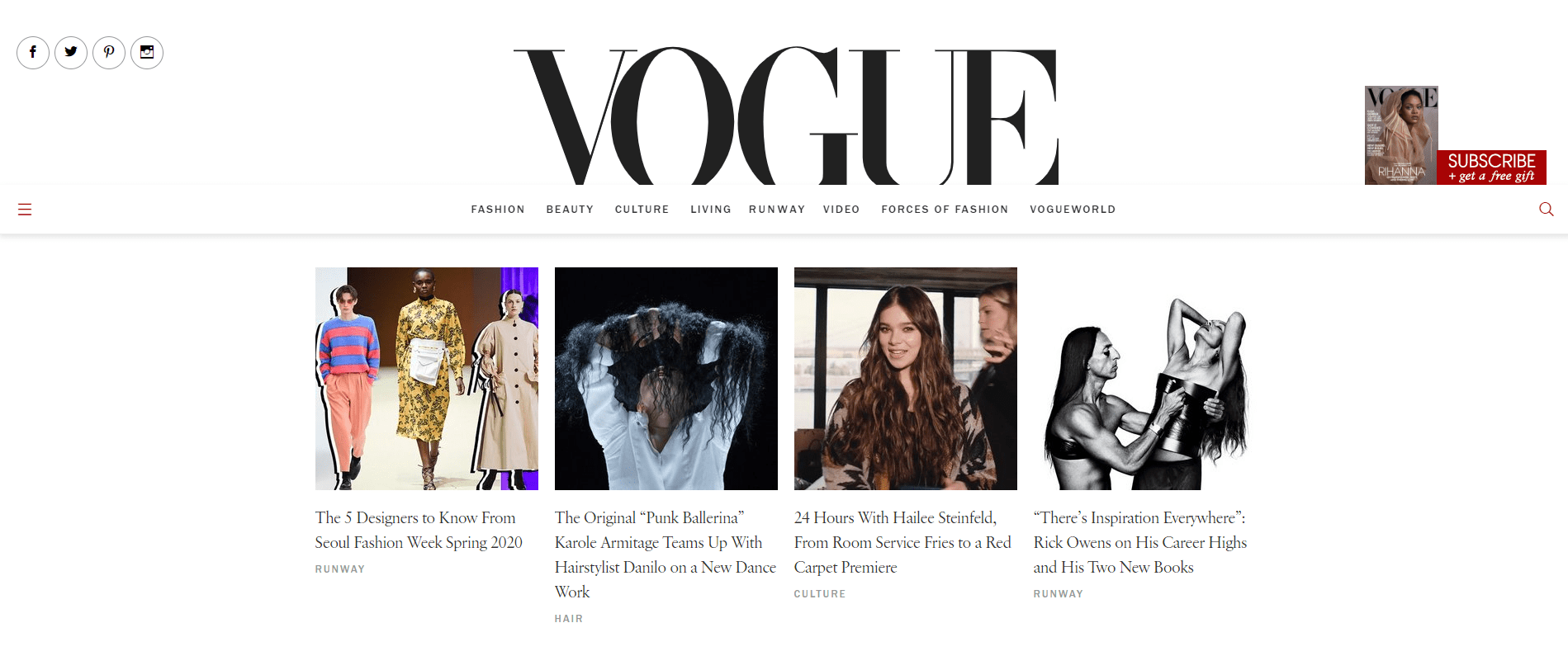Open Vogue's Twitter page icon
The image size is (1568, 656).
point(71,53)
